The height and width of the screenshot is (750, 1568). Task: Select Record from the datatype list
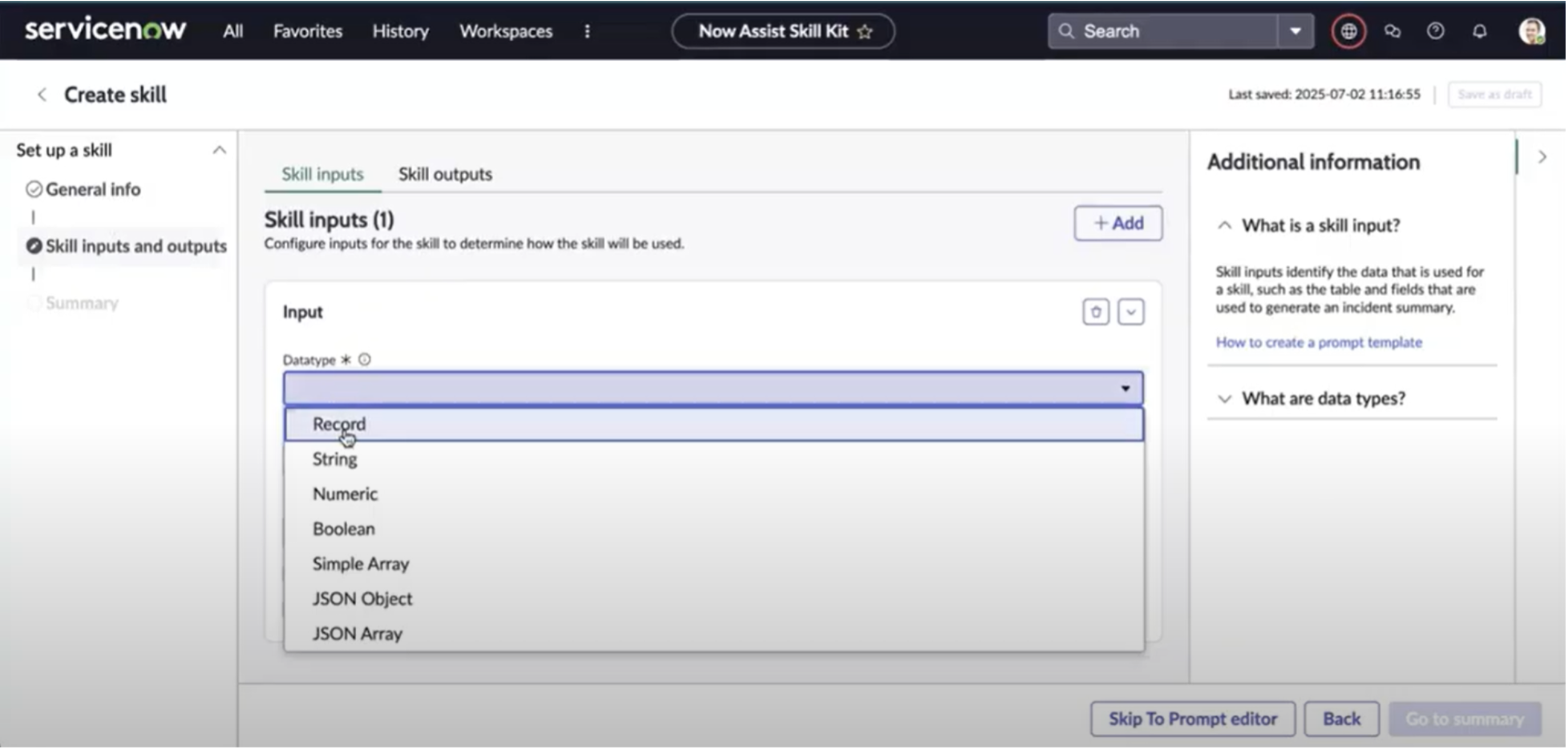click(339, 424)
